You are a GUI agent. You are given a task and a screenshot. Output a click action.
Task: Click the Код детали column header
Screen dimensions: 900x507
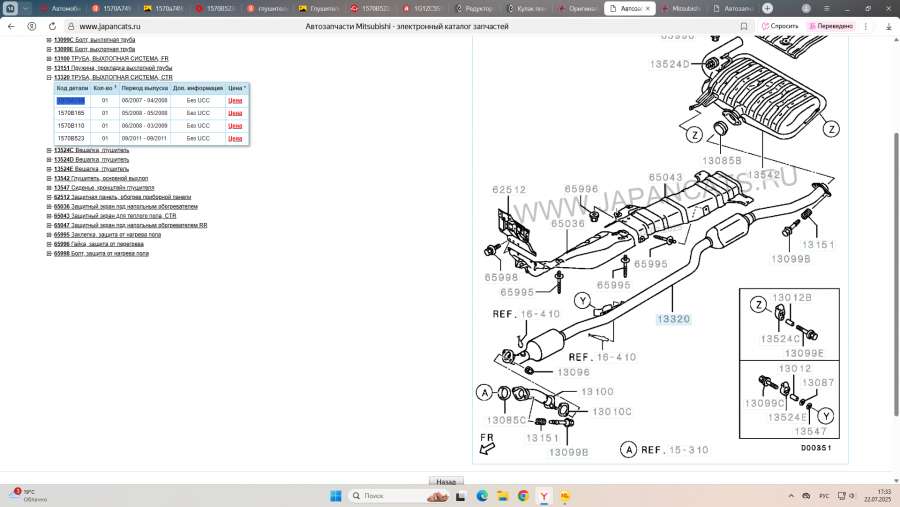[72, 88]
